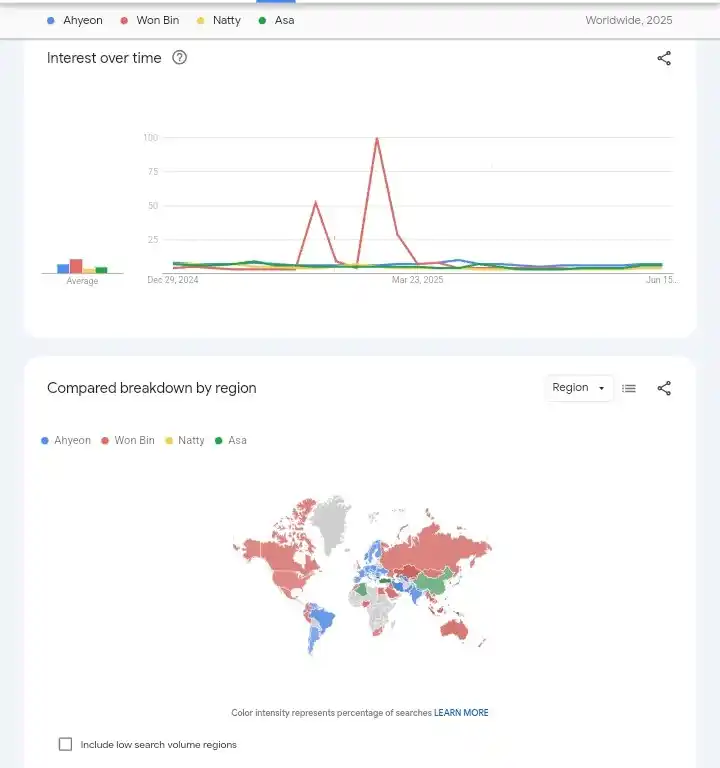Viewport: 720px width, 768px height.
Task: Click the Worldwide, 2025 filter text
Action: 628,20
